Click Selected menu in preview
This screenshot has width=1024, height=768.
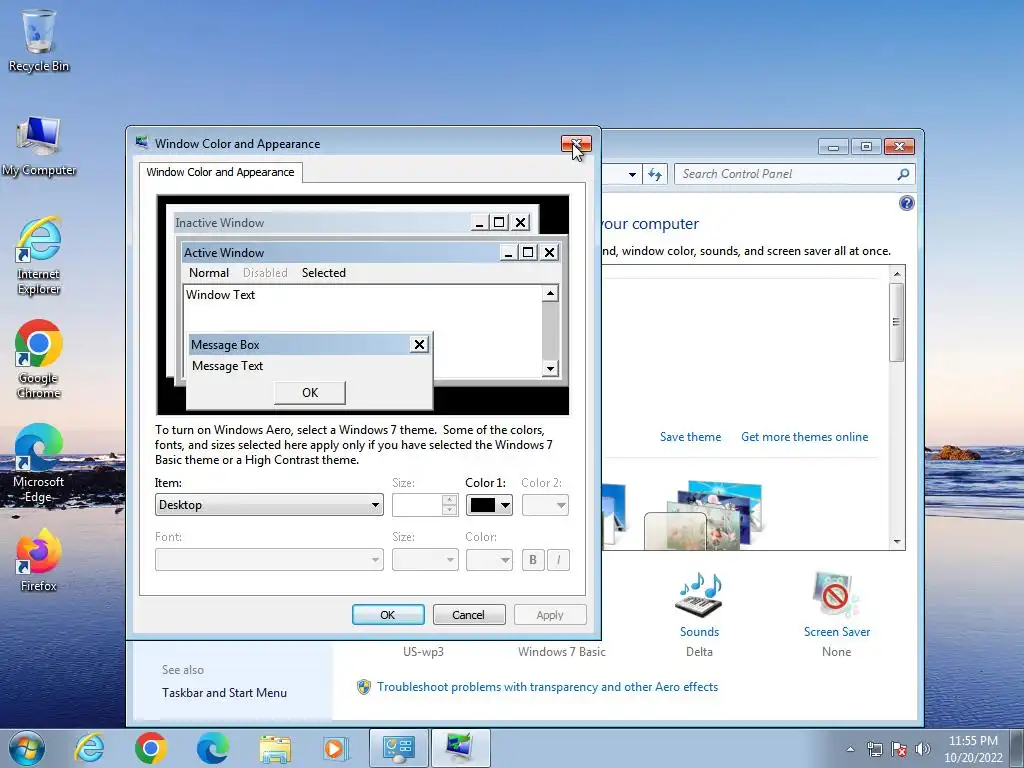point(324,273)
